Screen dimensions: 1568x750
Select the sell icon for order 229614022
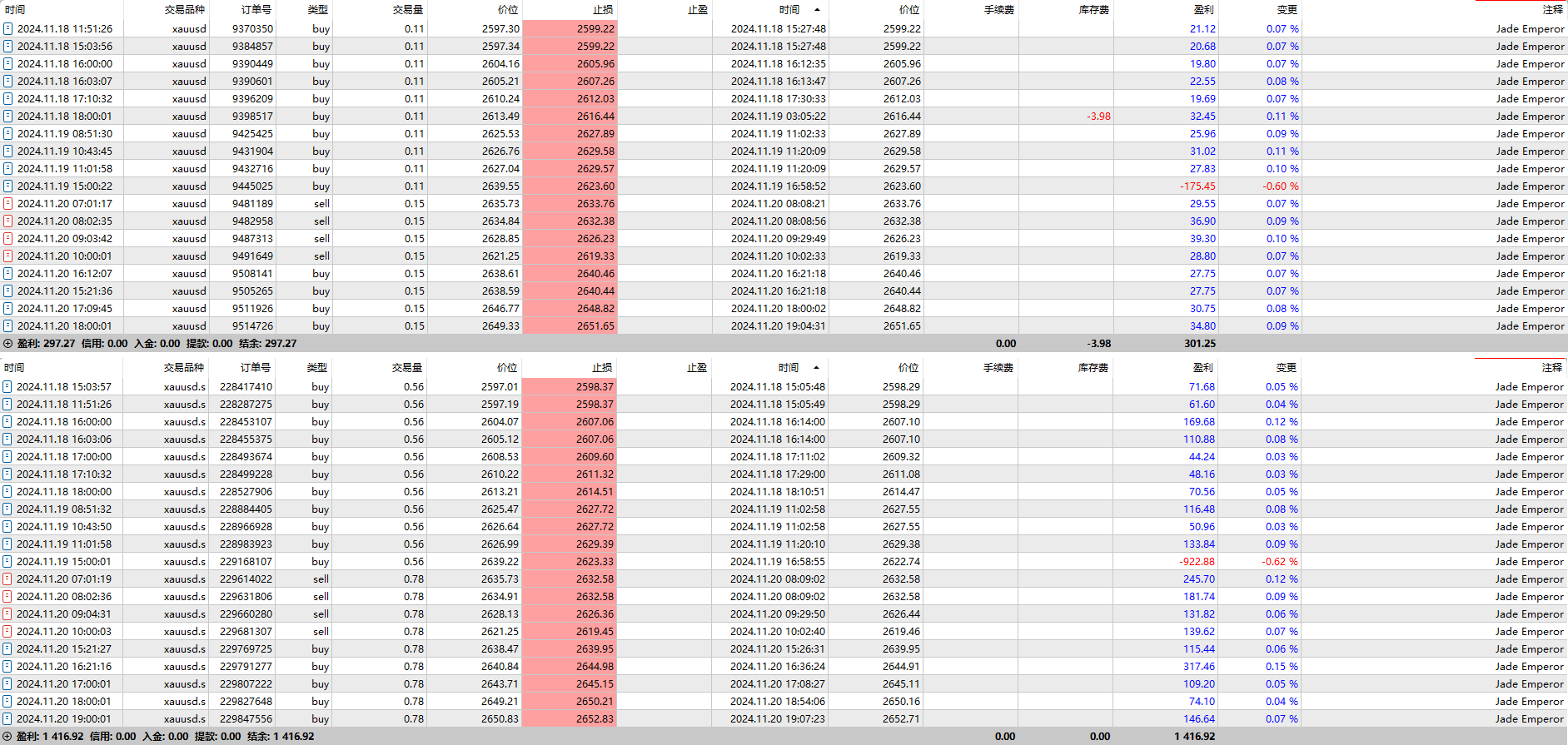(7, 579)
